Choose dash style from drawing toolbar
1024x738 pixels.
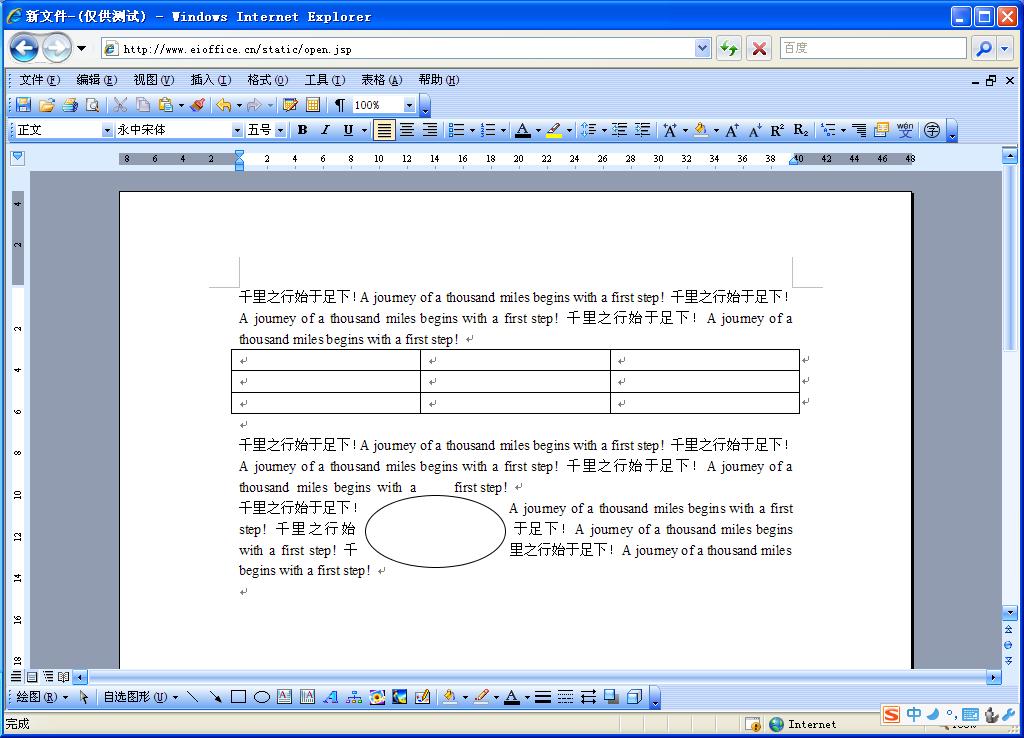pyautogui.click(x=566, y=697)
